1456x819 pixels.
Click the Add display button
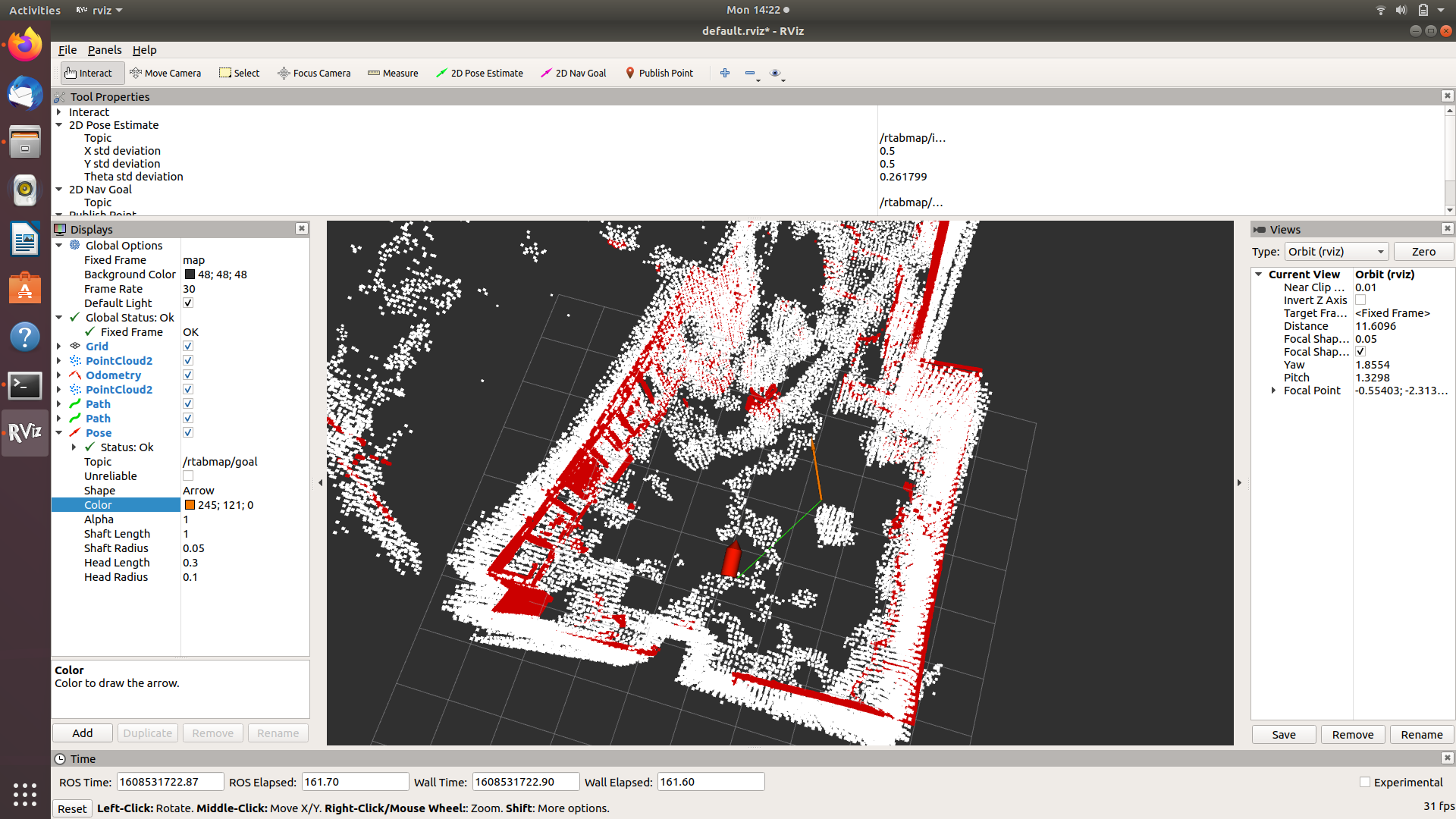tap(83, 733)
